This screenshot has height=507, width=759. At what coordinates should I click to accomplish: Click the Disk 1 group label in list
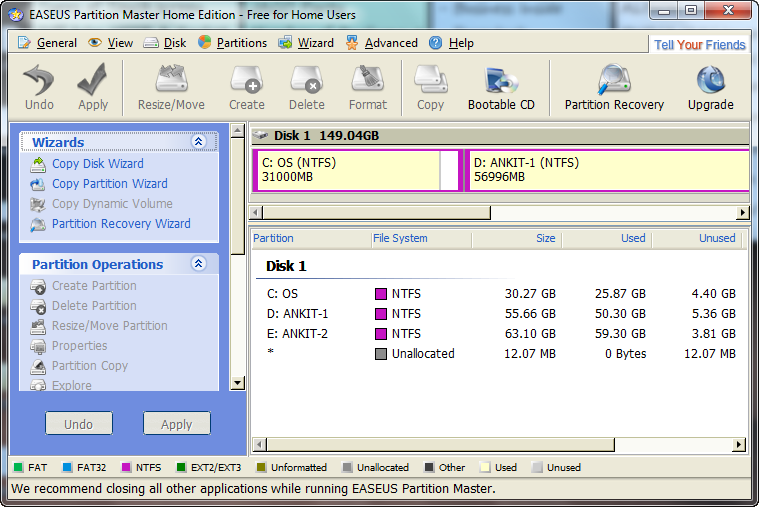click(286, 266)
